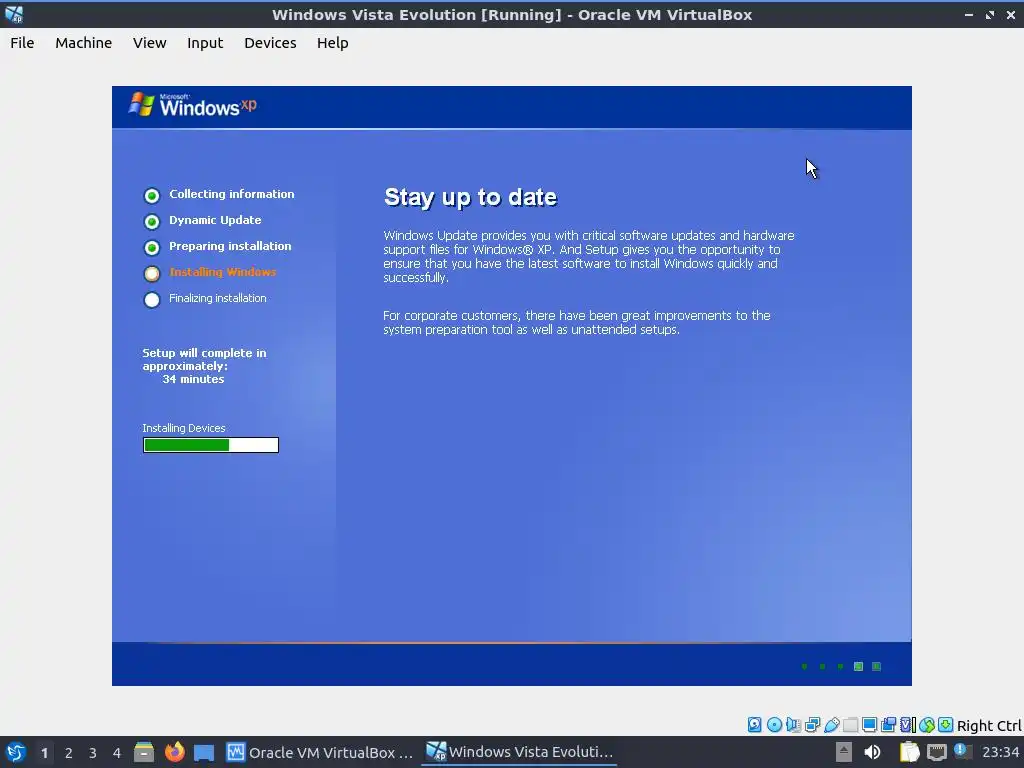Click the Windows Update description paragraph
The image size is (1024, 768).
point(589,257)
